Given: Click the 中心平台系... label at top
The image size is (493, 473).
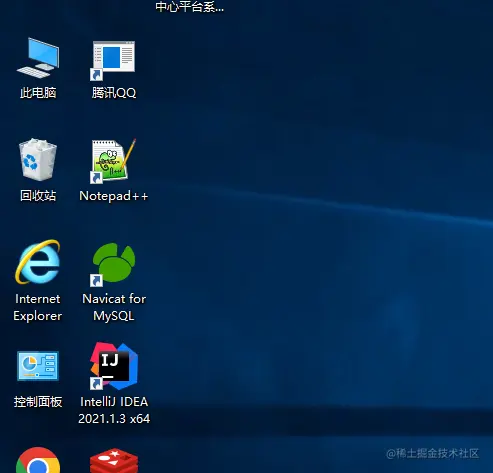Looking at the screenshot, I should coord(189,7).
